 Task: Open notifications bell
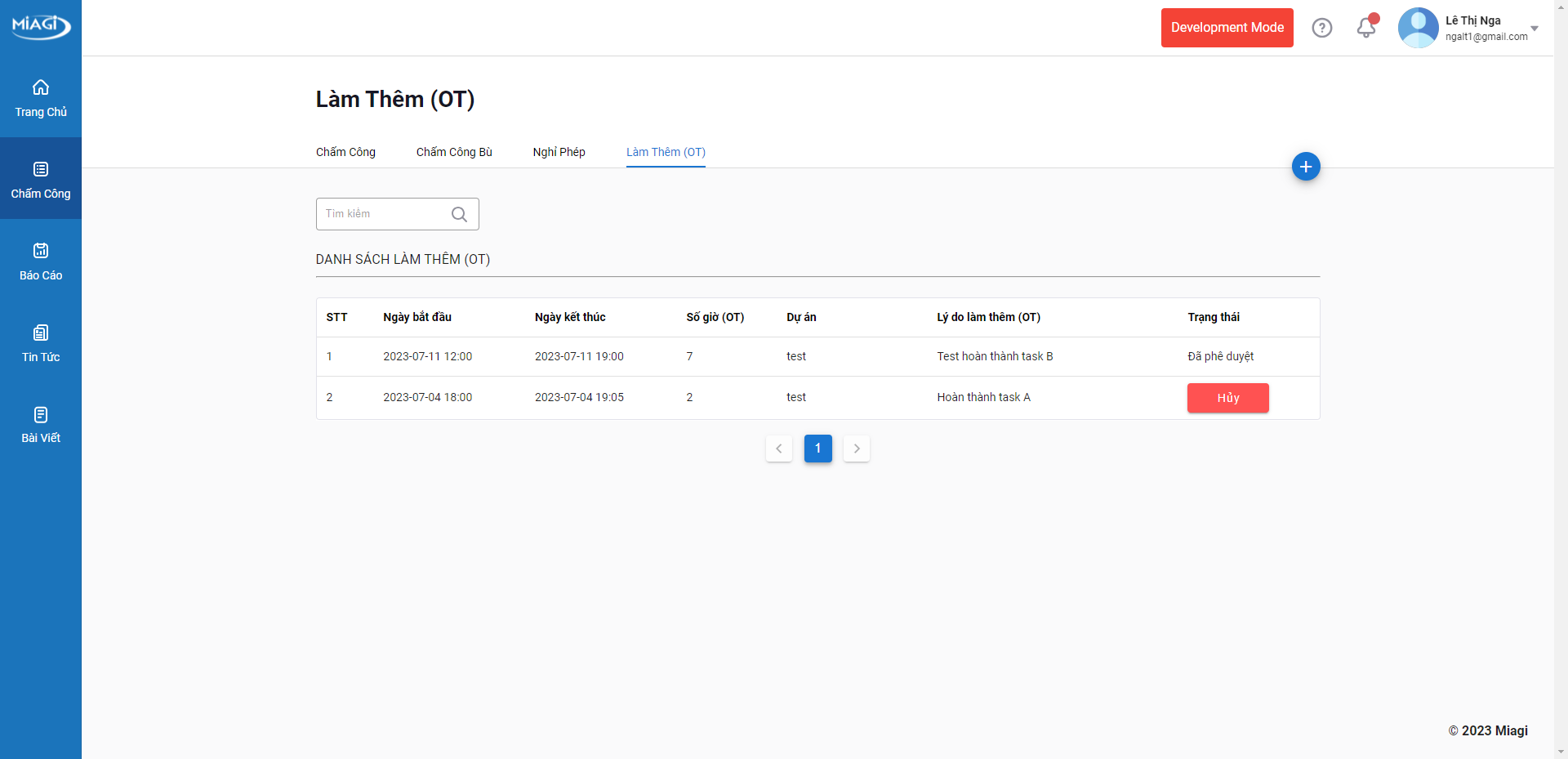point(1365,28)
